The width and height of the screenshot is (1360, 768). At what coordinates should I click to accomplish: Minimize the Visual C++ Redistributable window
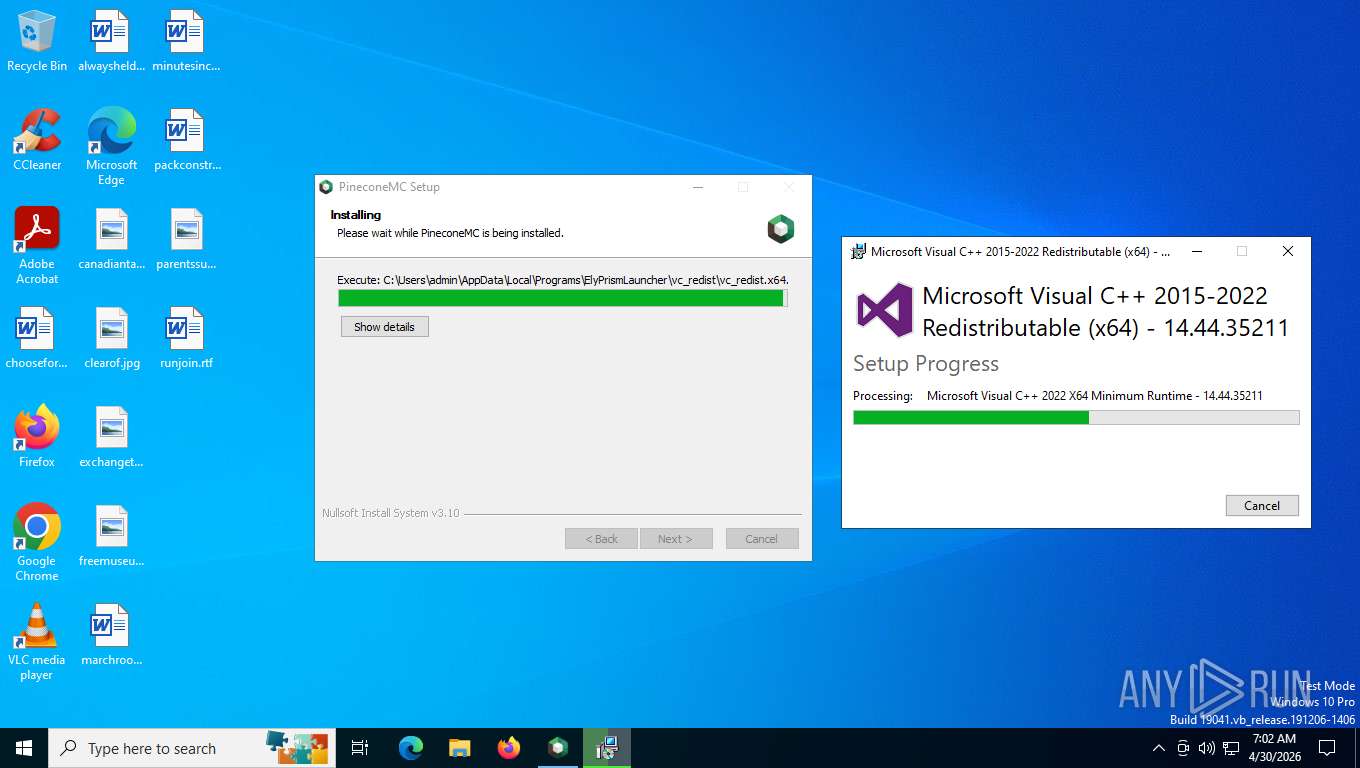coord(1197,252)
